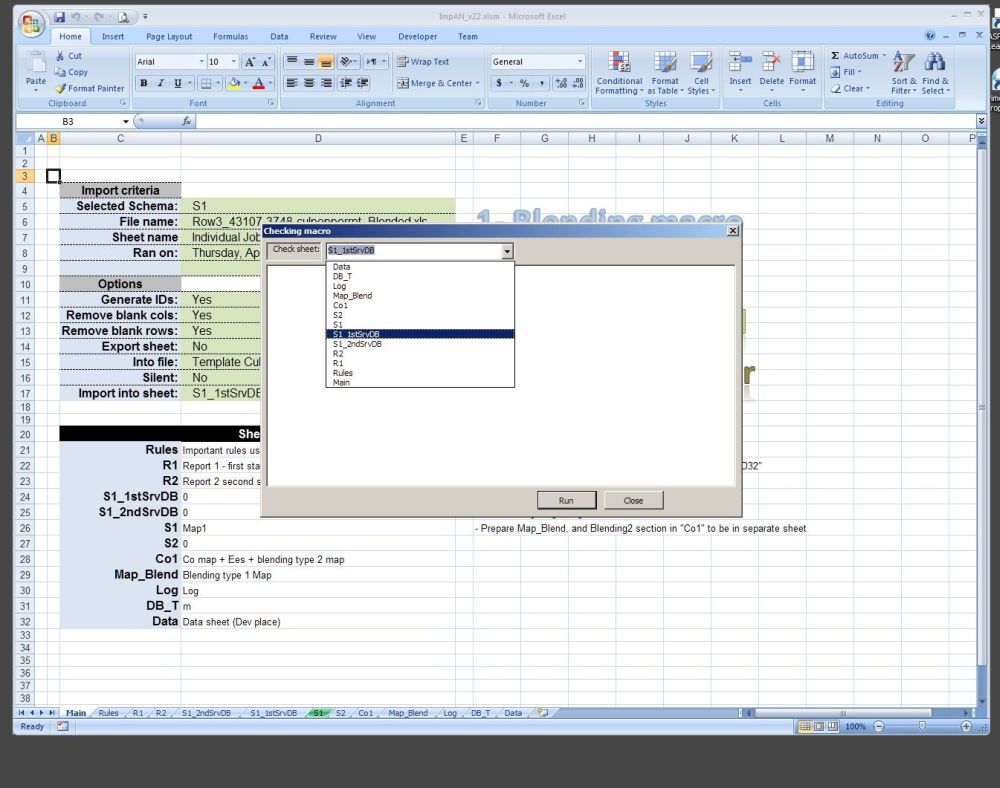The height and width of the screenshot is (788, 1000).
Task: Open Conditional Formatting in the Styles group
Action: pos(619,72)
